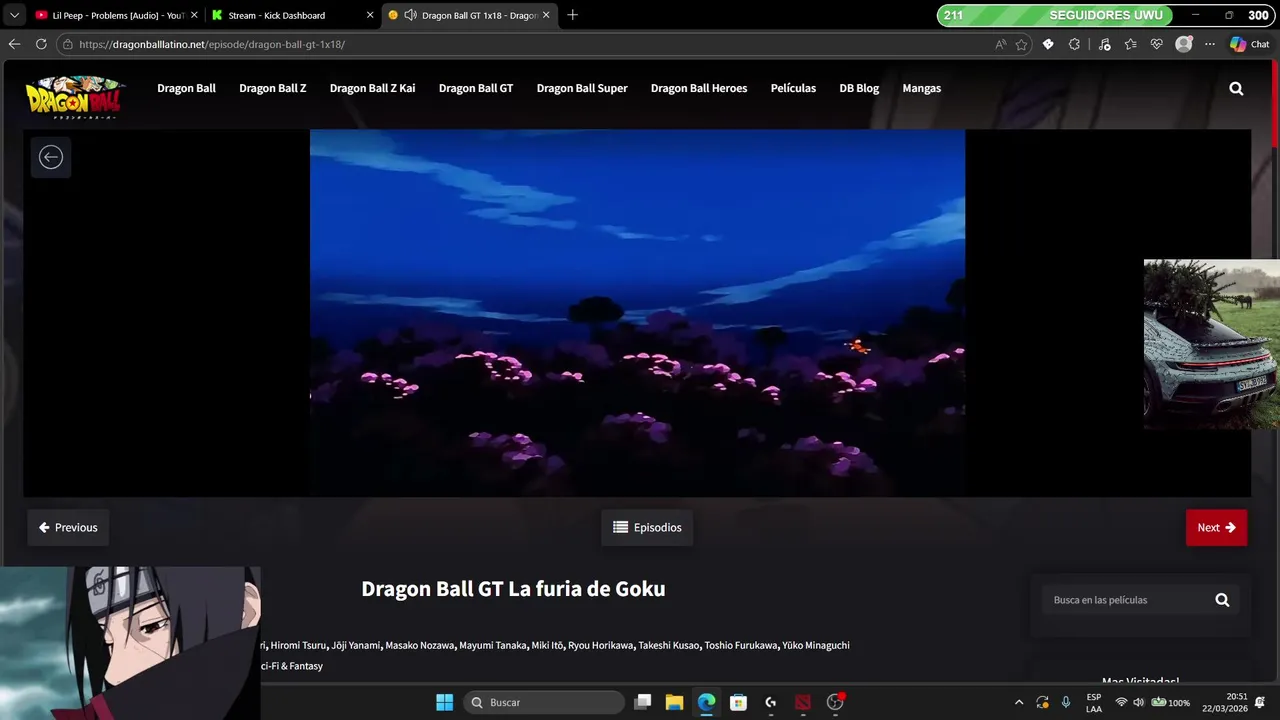This screenshot has height=720, width=1280.
Task: Open cast link Ryou Horikawa
Action: [x=601, y=645]
